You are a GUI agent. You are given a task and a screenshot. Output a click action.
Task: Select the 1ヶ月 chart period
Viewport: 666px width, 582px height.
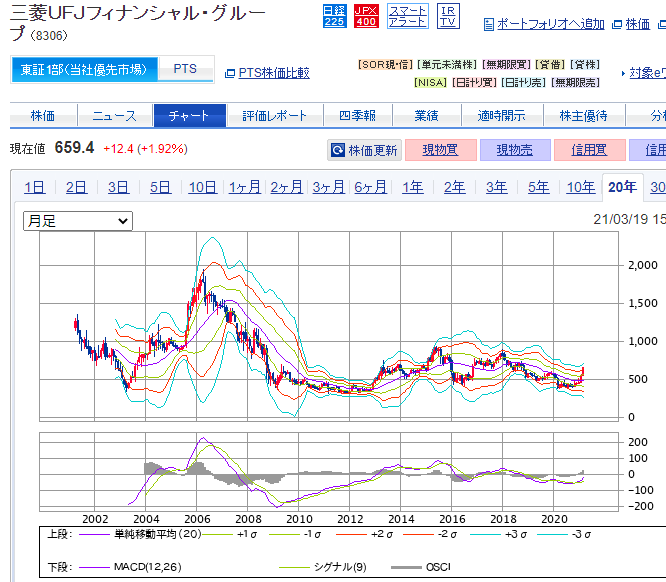[x=245, y=187]
